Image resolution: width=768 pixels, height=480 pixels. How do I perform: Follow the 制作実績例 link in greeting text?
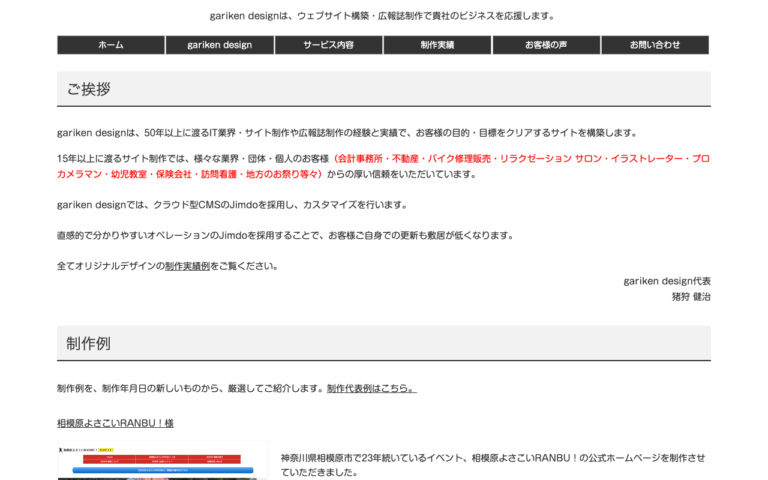(187, 266)
